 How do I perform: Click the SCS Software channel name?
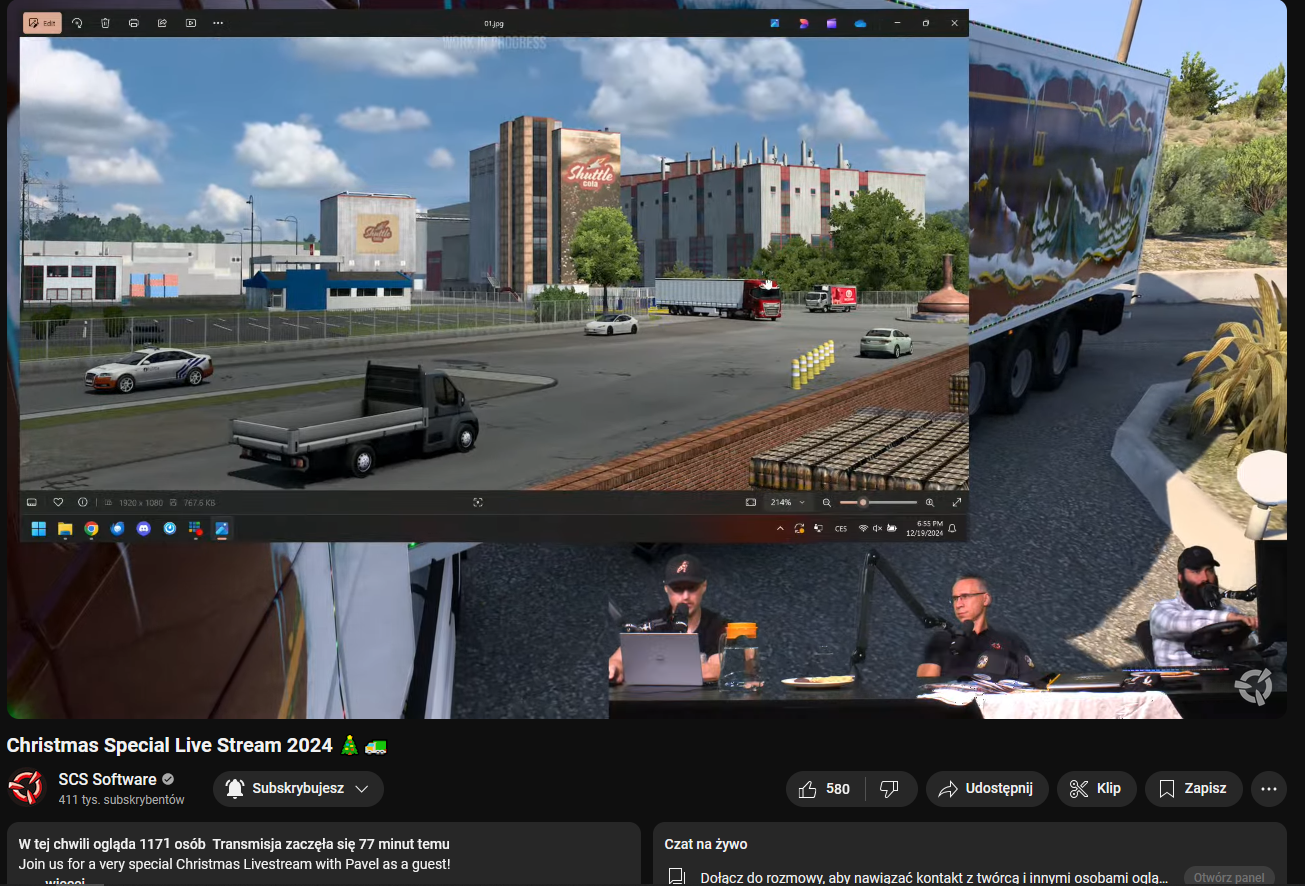click(x=107, y=779)
